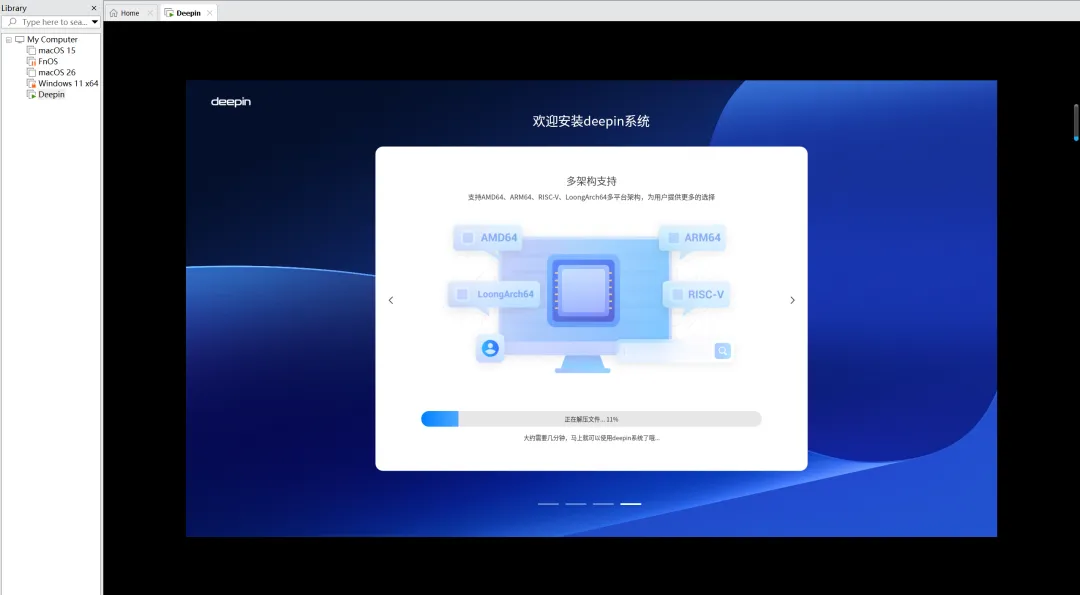
Task: Switch to the Home tab
Action: pyautogui.click(x=129, y=12)
